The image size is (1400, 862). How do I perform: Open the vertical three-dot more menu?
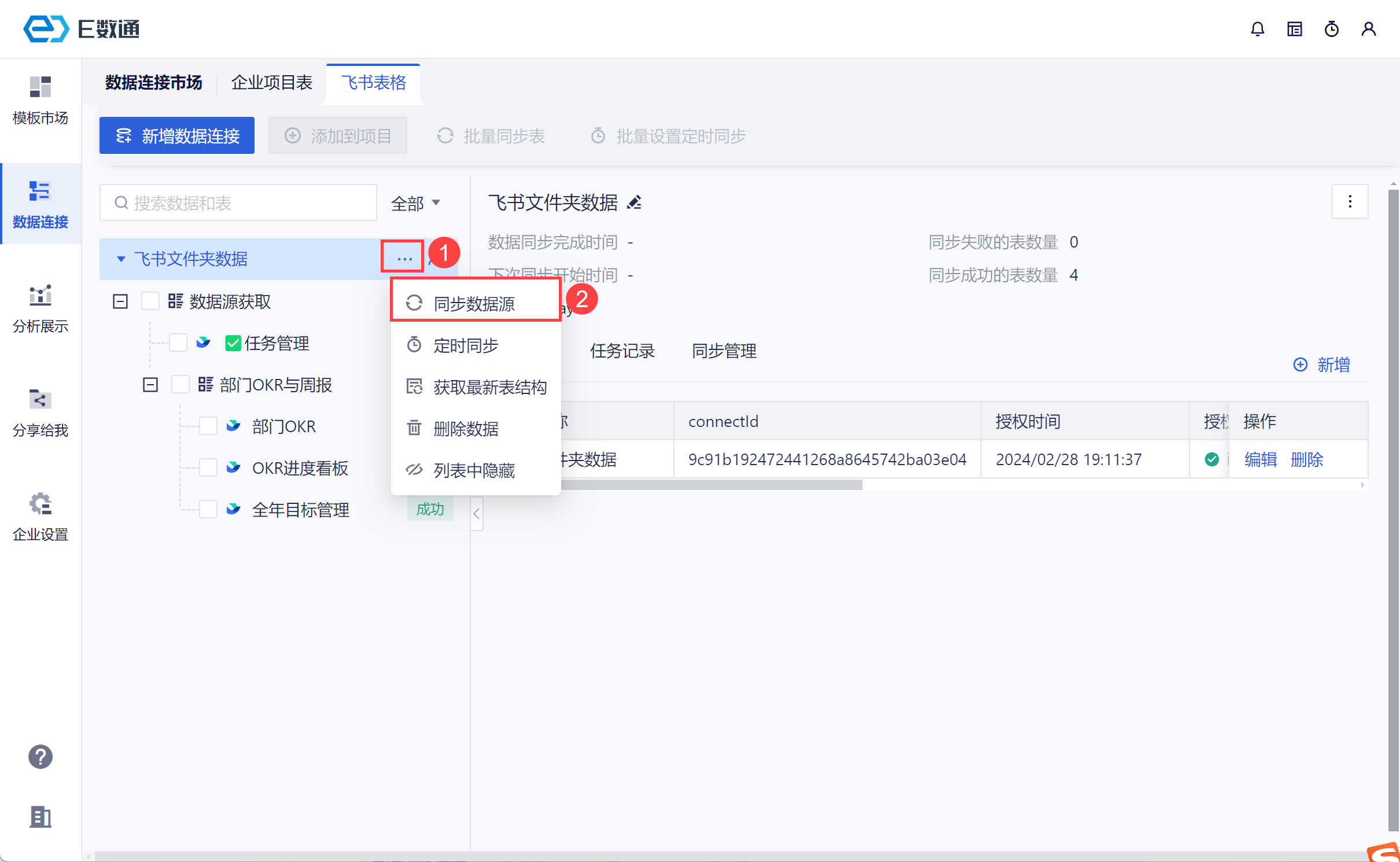pyautogui.click(x=1350, y=201)
